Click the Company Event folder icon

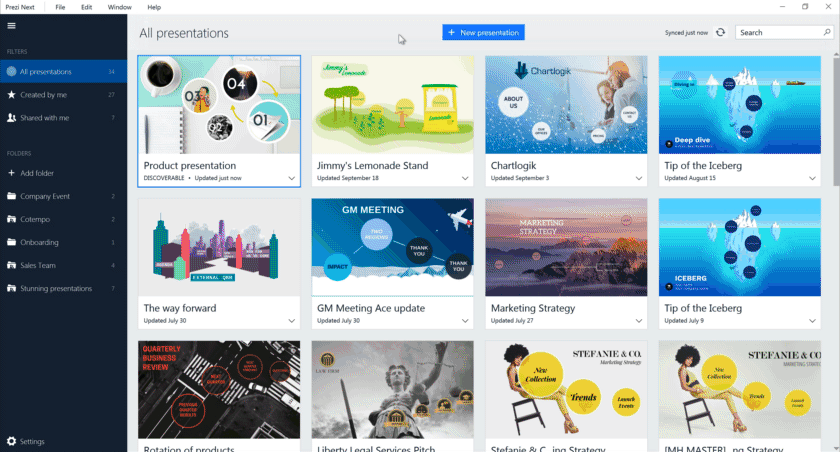coord(11,196)
